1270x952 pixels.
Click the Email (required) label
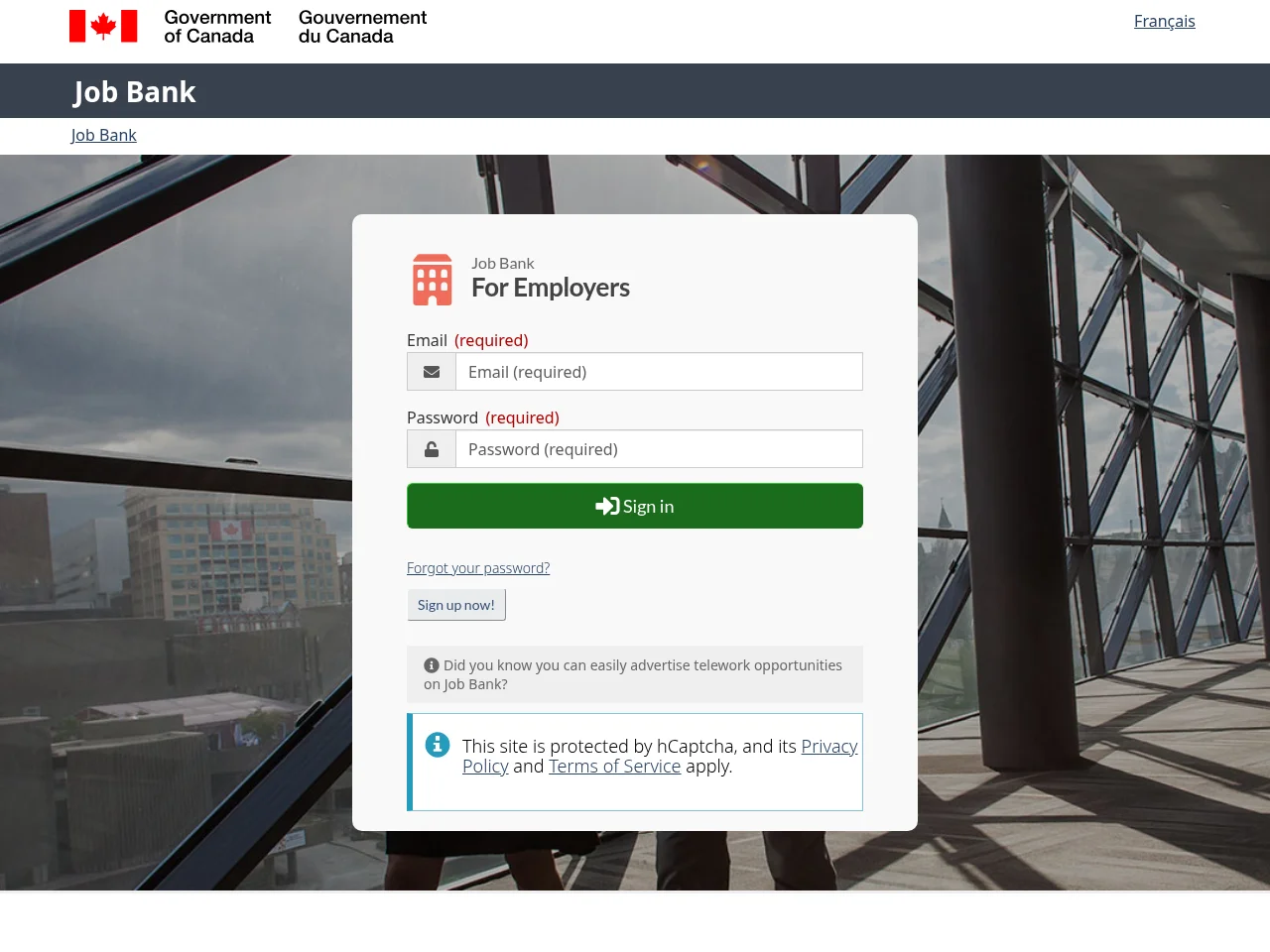pos(467,340)
